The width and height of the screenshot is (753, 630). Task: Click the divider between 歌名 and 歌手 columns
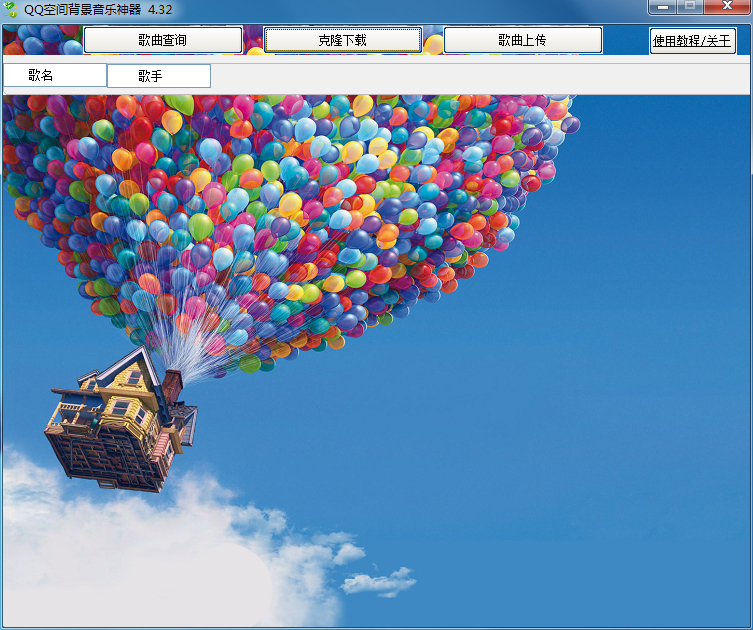pos(106,76)
